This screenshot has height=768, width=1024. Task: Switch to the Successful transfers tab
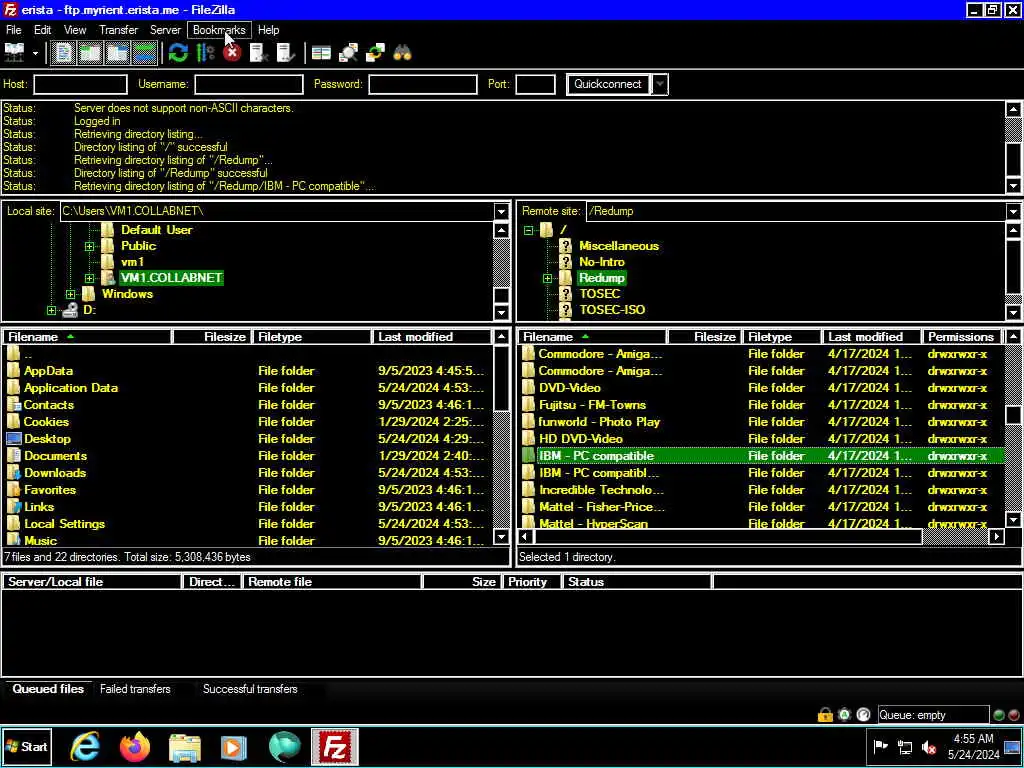pos(250,689)
